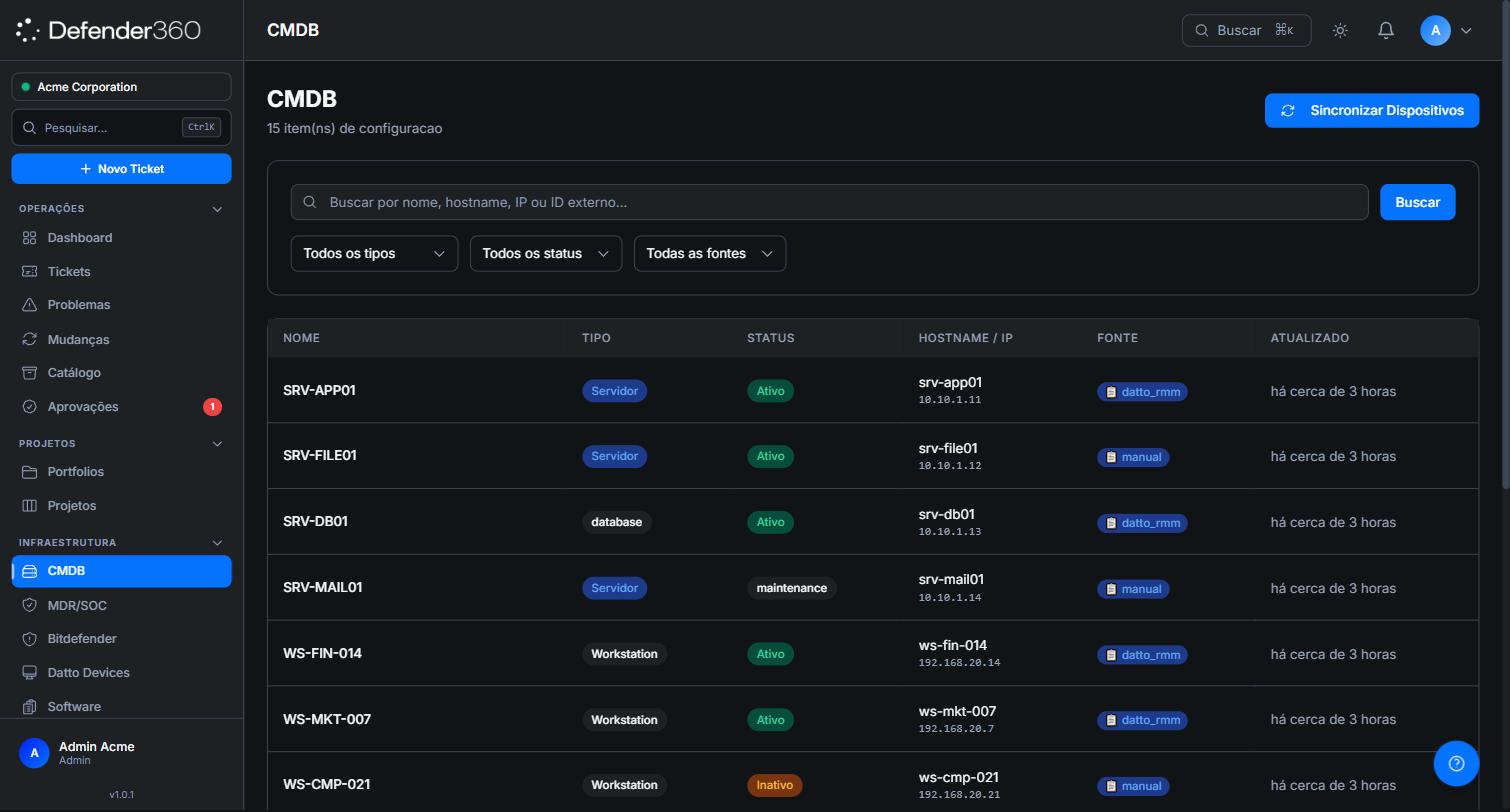Click the WS-CMP-021 item name
1510x812 pixels.
(x=326, y=784)
